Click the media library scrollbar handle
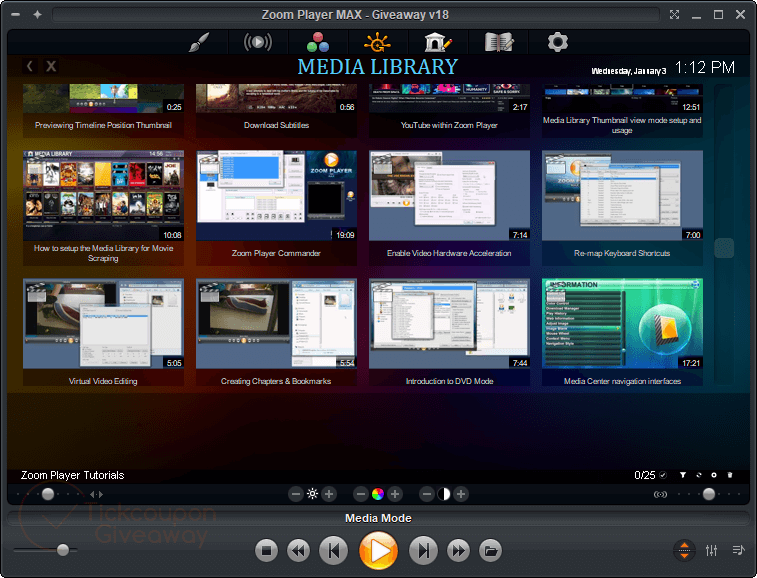757x578 pixels. click(x=724, y=248)
